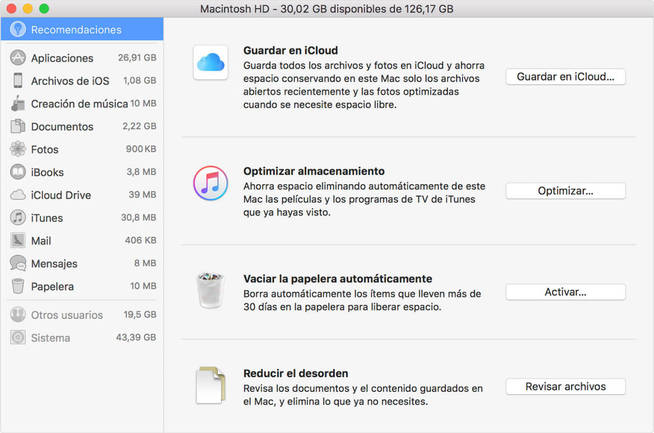Select the iTunes row label
Viewport: 654px width, 433px height.
point(47,218)
